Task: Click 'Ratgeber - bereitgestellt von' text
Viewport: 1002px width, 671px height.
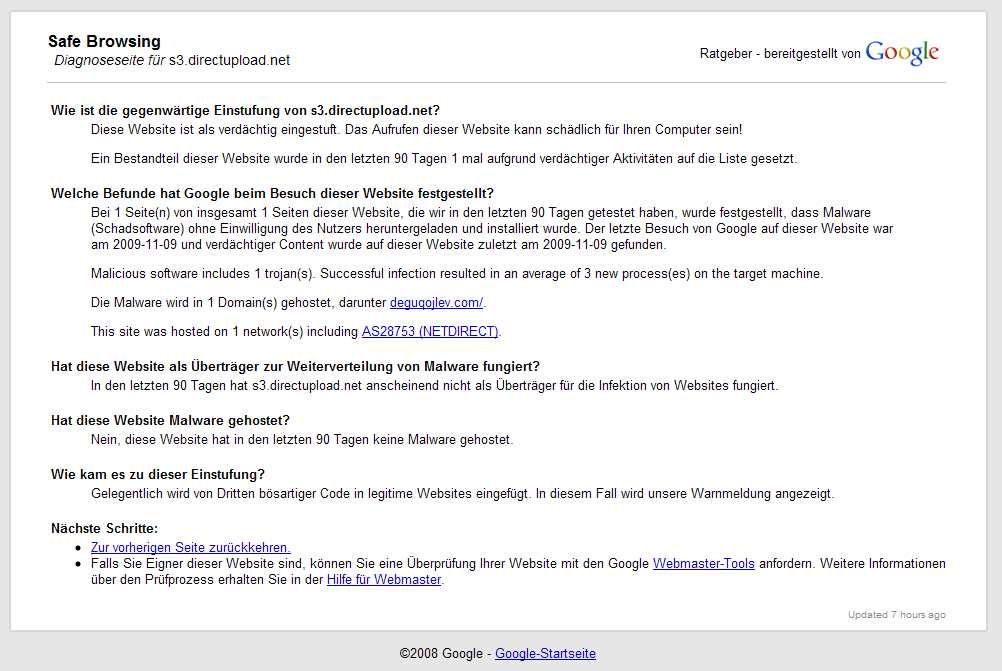Action: (780, 54)
